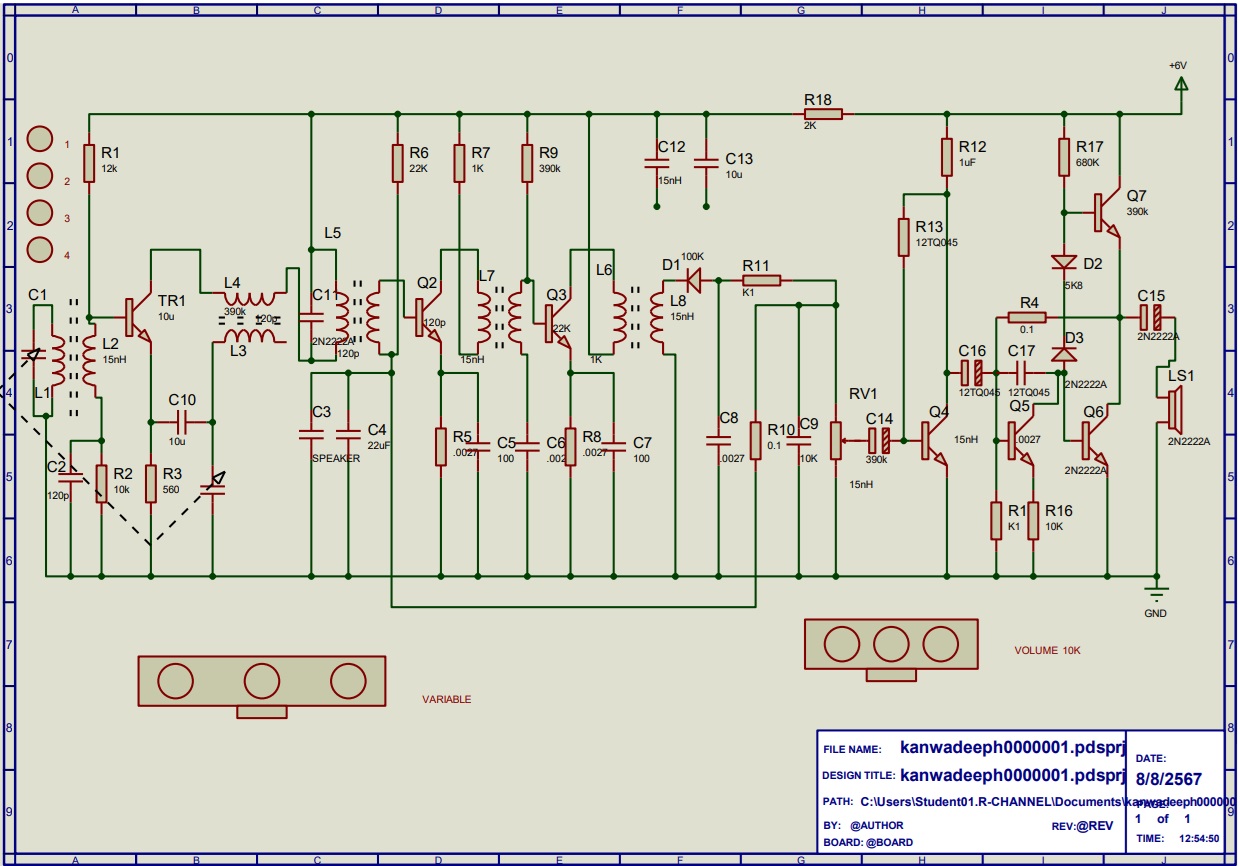1240x866 pixels.
Task: Click the left pin of VOLUME 10K connector
Action: [837, 642]
